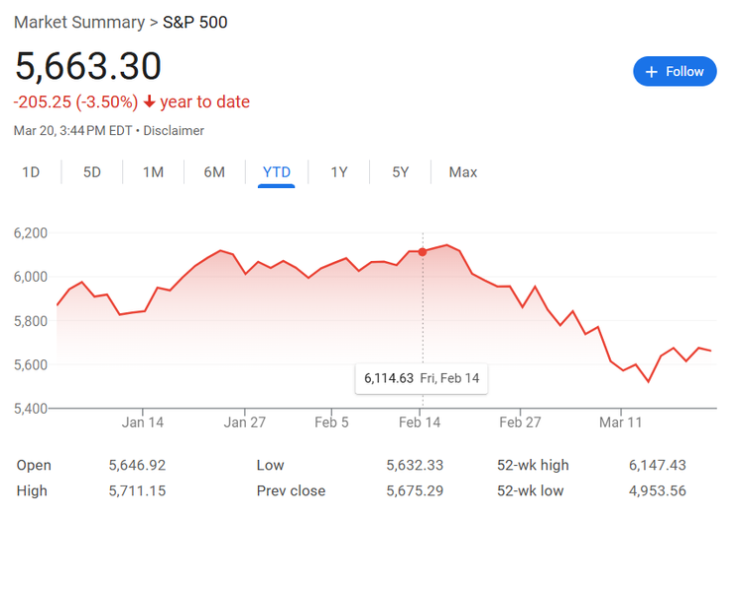Open the Disclaimer link
Image resolution: width=737 pixels, height=590 pixels.
173,130
